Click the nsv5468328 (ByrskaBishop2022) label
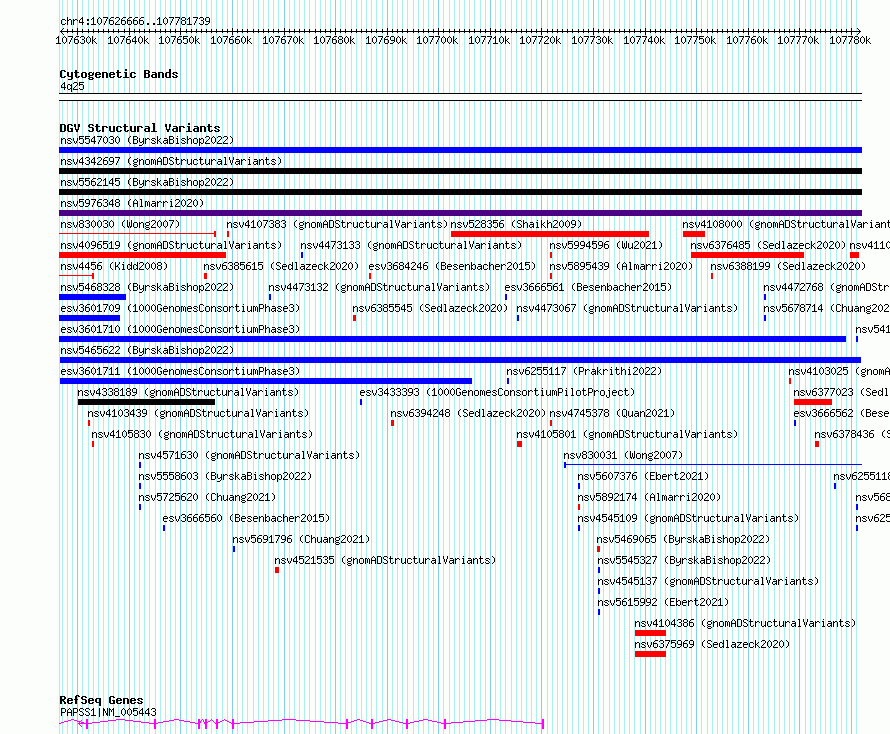890x734 pixels. (x=146, y=287)
